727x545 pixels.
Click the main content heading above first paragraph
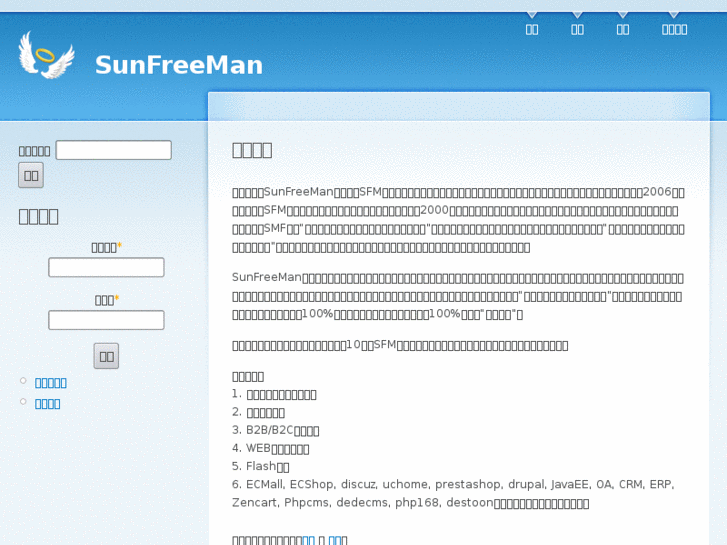pos(252,150)
